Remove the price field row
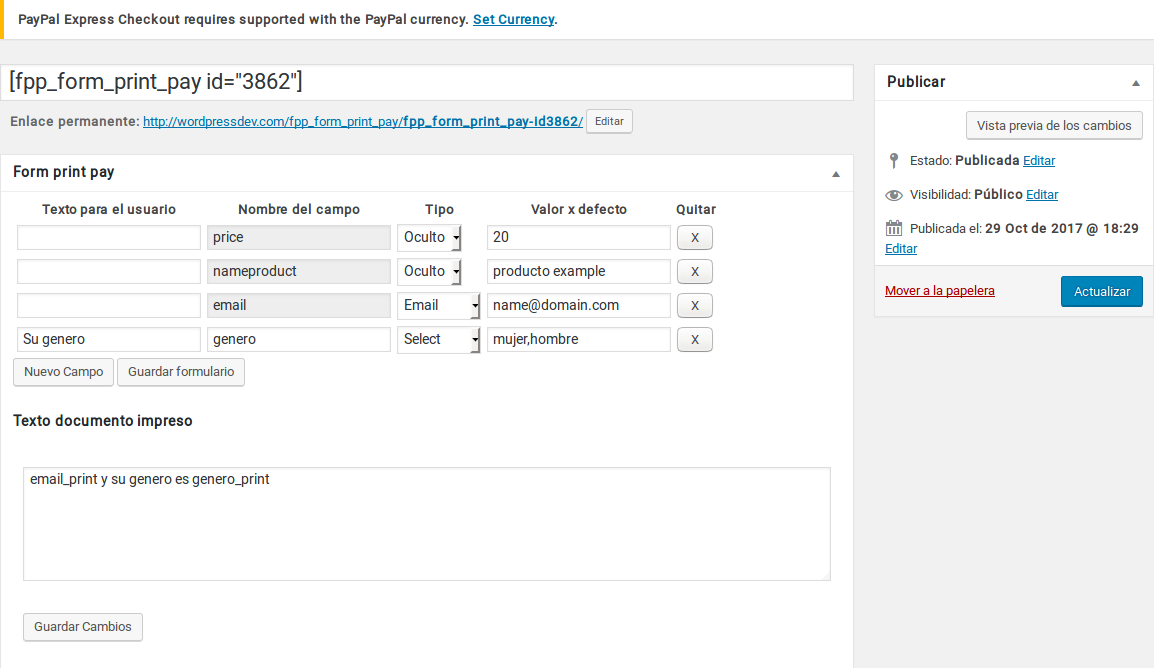Image resolution: width=1154 pixels, height=668 pixels. coord(694,238)
